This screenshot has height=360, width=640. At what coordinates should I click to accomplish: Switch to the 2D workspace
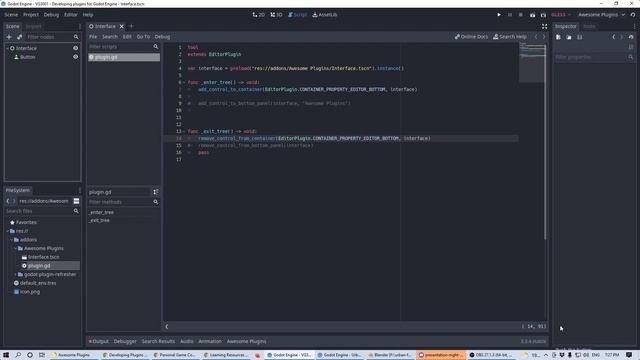tap(258, 15)
